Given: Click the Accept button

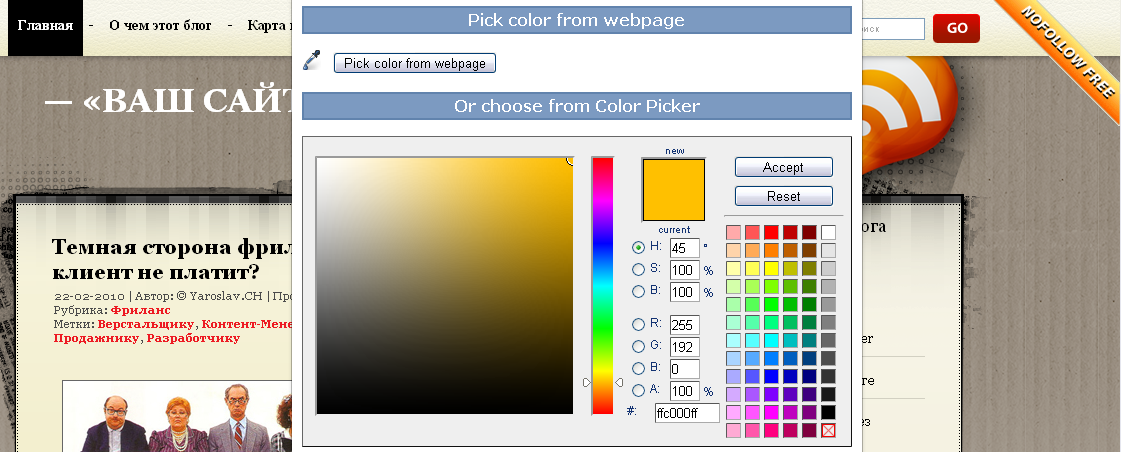Looking at the screenshot, I should pos(783,167).
